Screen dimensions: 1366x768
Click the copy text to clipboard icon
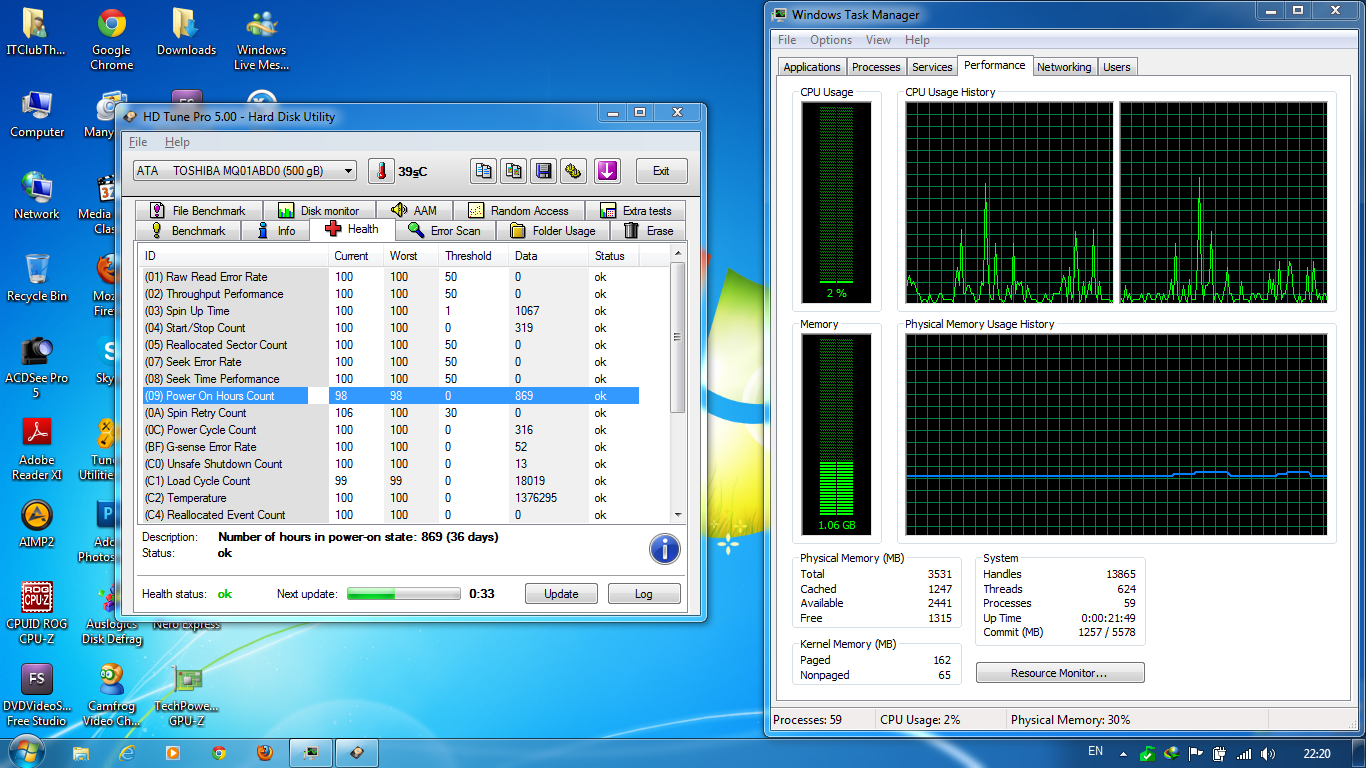(484, 171)
